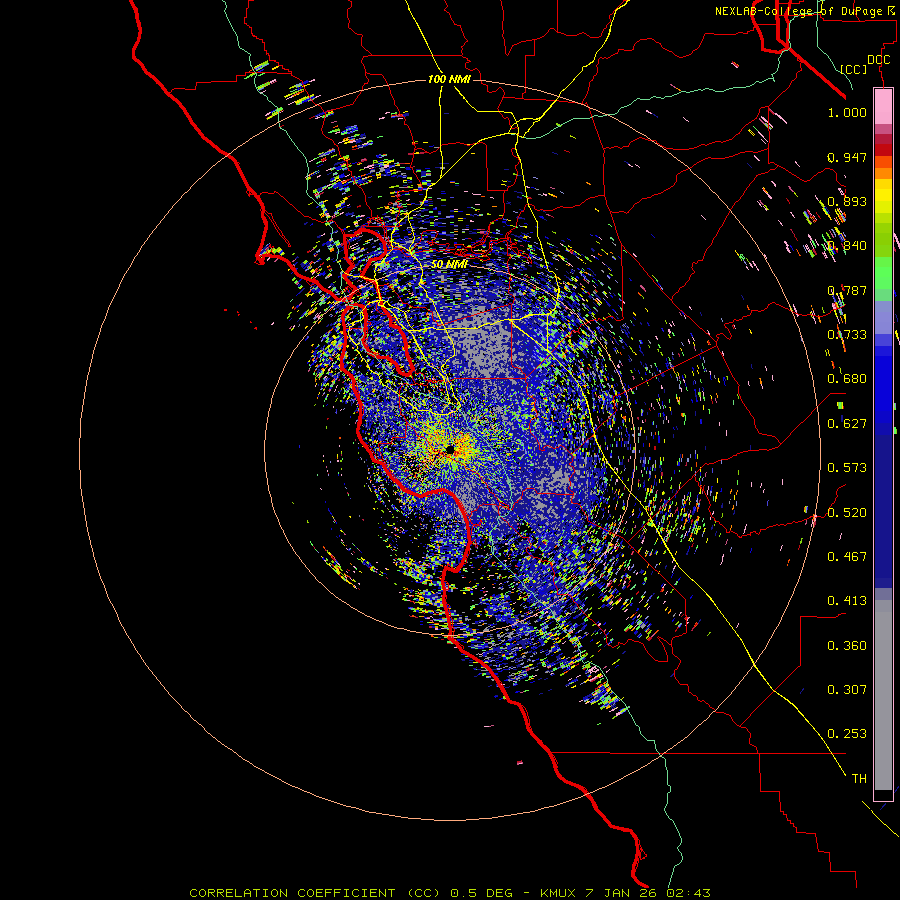The image size is (900, 900).
Task: Click the black radar site dot at center
Action: coord(450,449)
